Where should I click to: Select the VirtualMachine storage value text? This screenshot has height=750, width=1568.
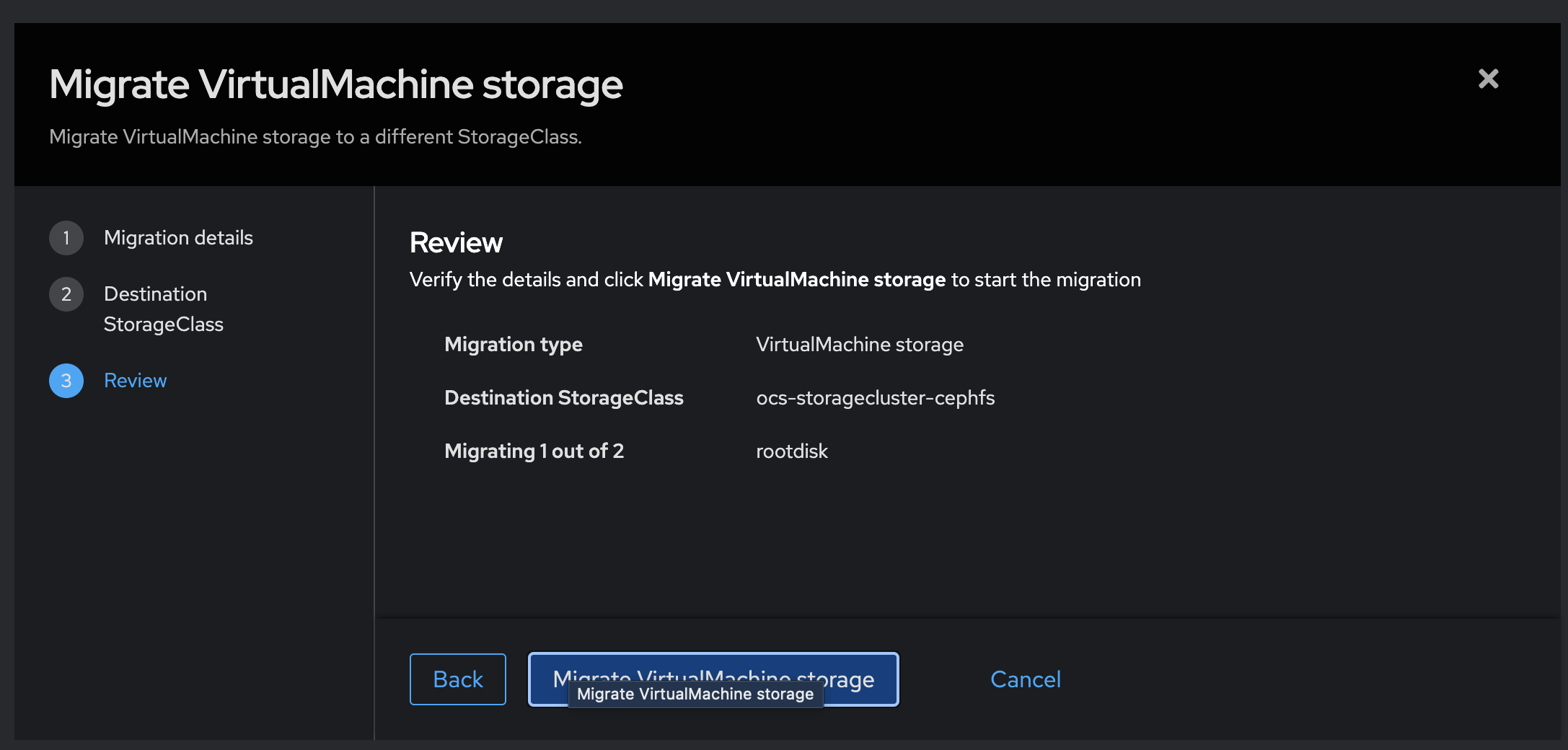(x=859, y=345)
